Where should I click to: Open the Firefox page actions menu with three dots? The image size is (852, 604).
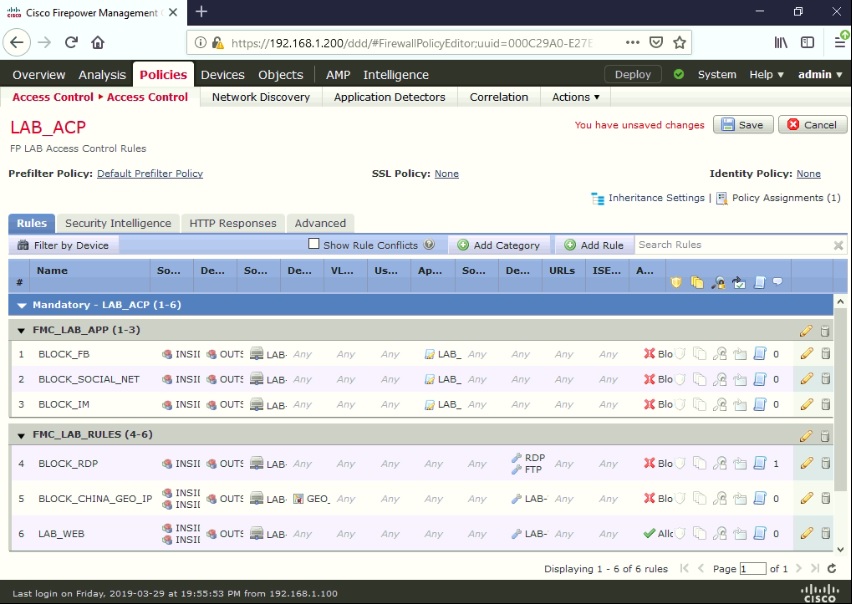point(633,43)
